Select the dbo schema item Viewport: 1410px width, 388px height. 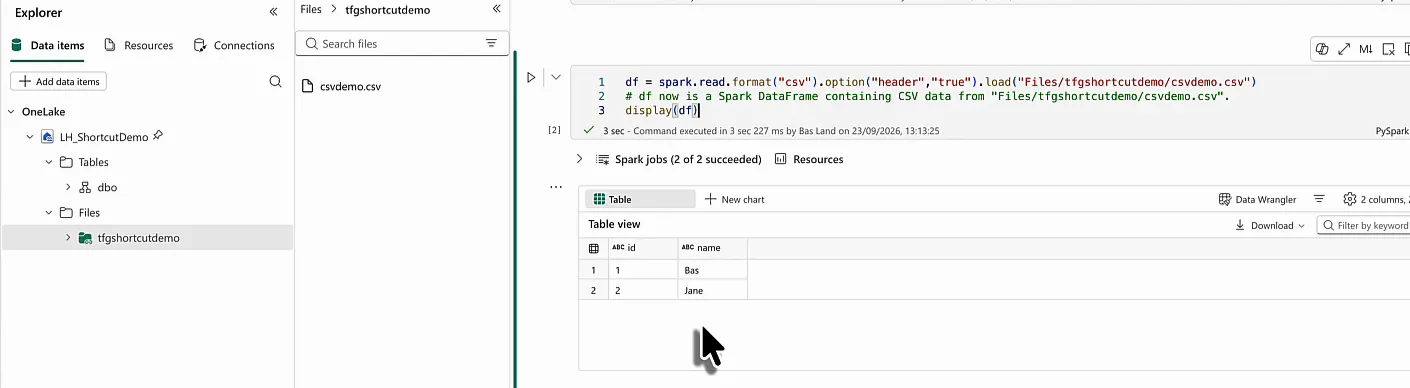(x=98, y=187)
